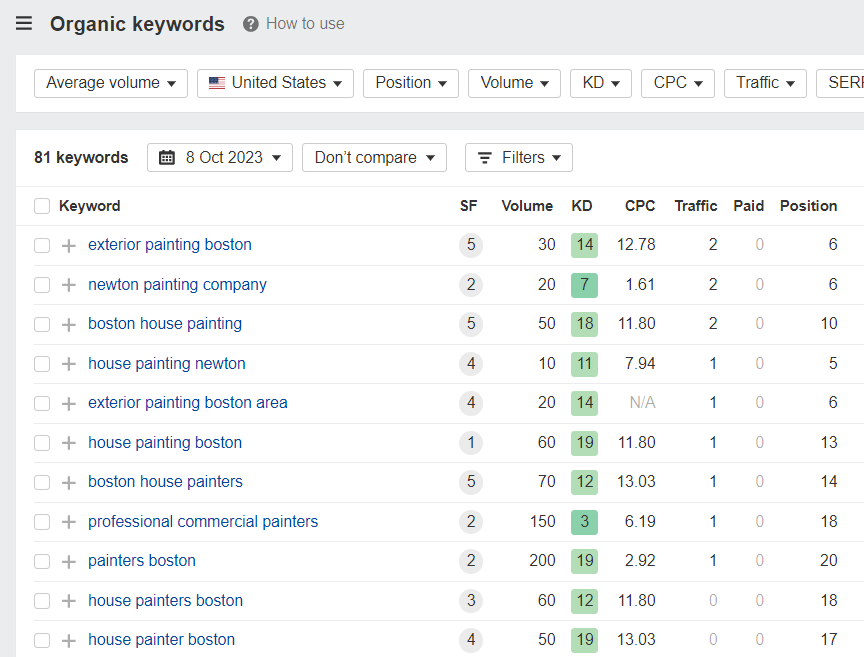Check the professional commercial painters row checkbox
This screenshot has width=864, height=657.
(42, 521)
